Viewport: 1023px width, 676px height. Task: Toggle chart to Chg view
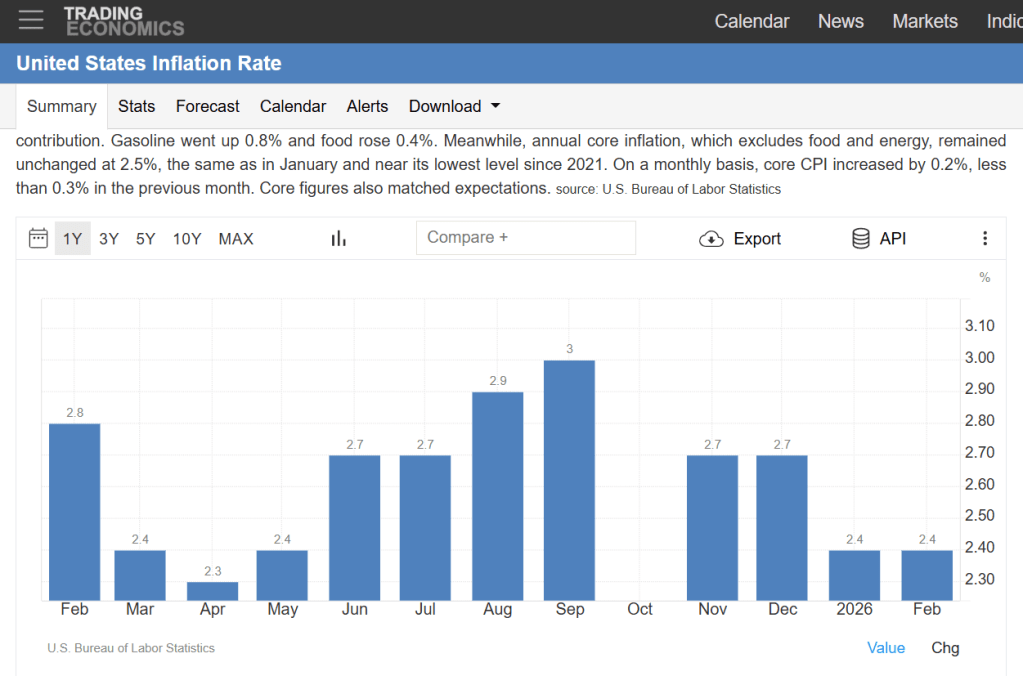[x=945, y=648]
